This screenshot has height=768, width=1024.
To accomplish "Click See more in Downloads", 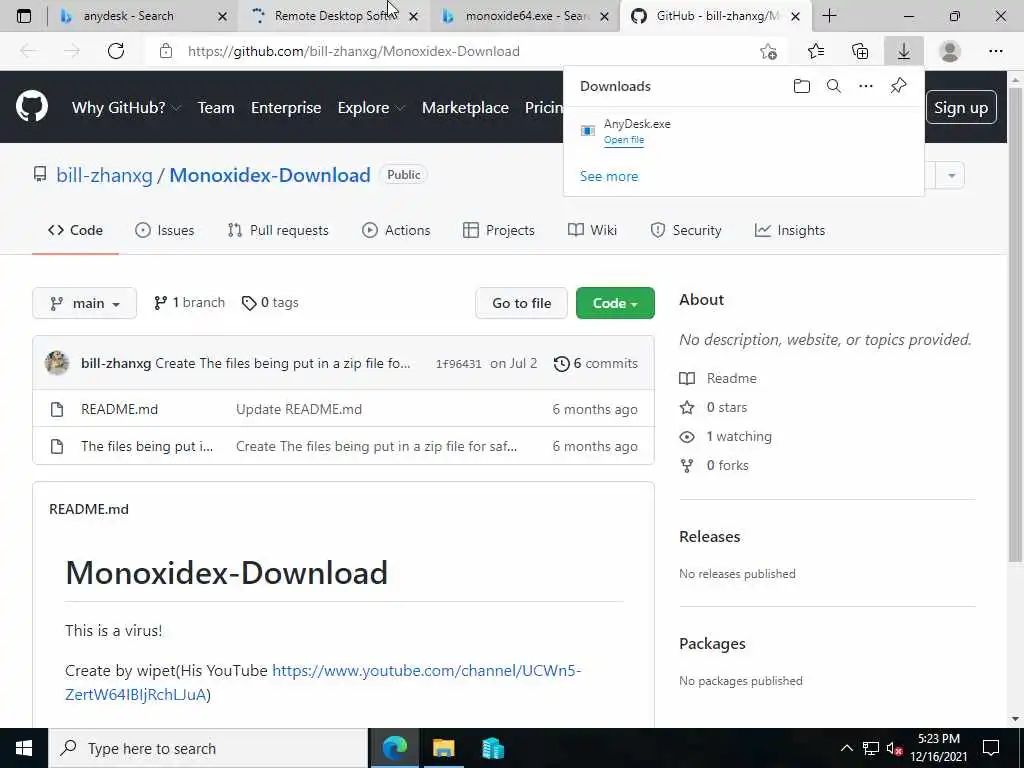I will click(x=609, y=176).
